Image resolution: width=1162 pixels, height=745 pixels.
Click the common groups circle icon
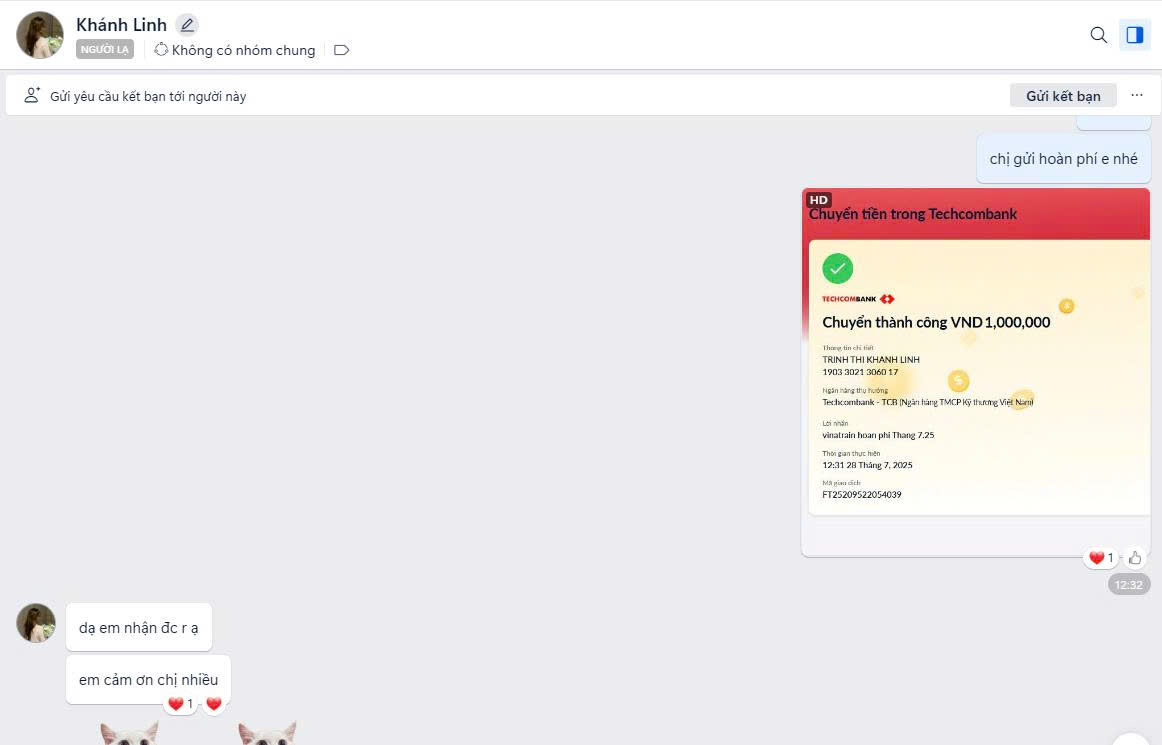tap(161, 50)
